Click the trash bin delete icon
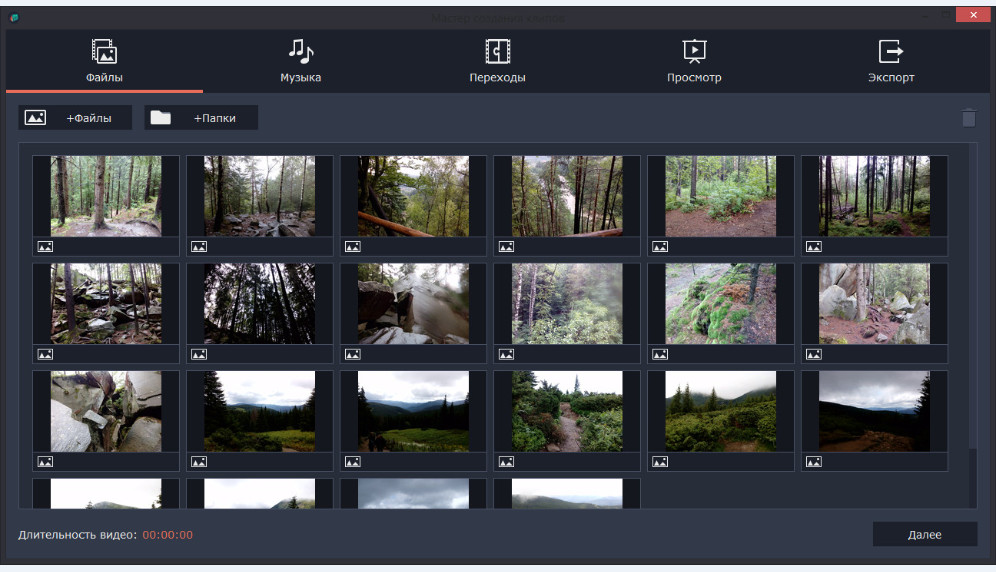 pos(968,118)
